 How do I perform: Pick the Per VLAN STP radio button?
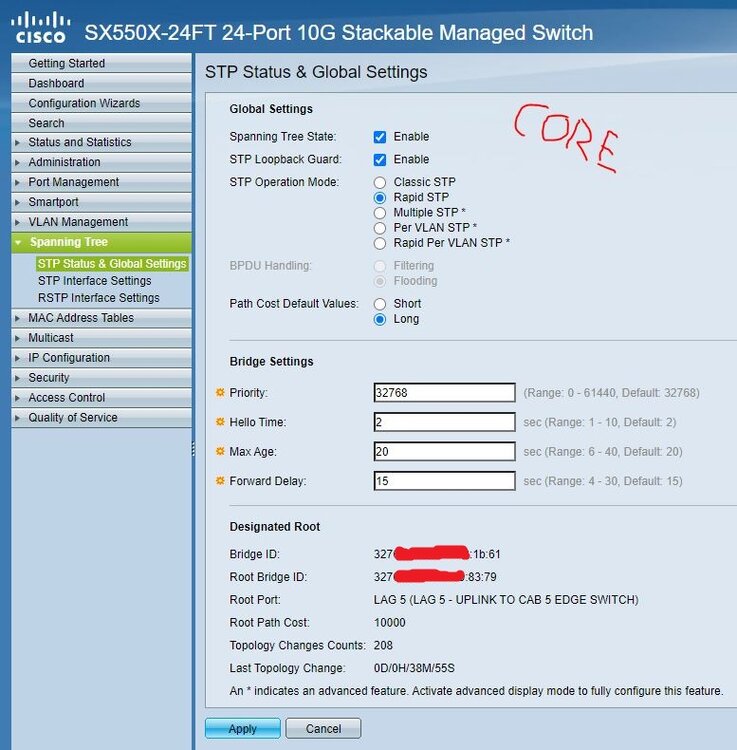tap(380, 228)
